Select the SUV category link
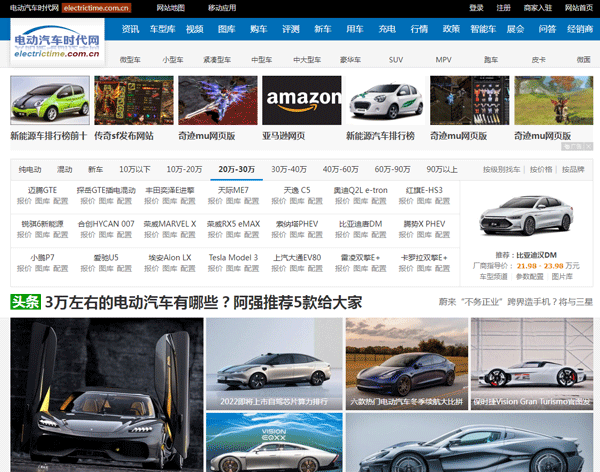The height and width of the screenshot is (472, 600). click(396, 60)
